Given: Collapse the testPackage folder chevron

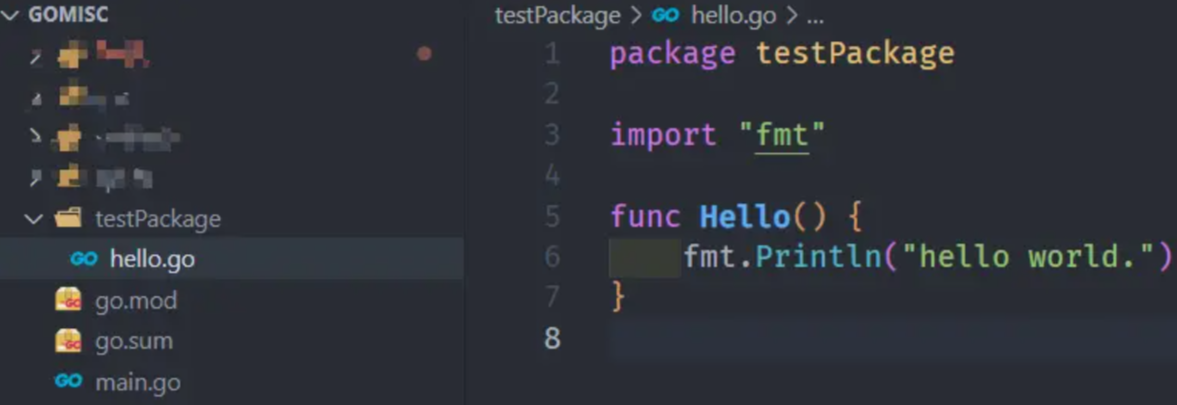Looking at the screenshot, I should coord(34,219).
